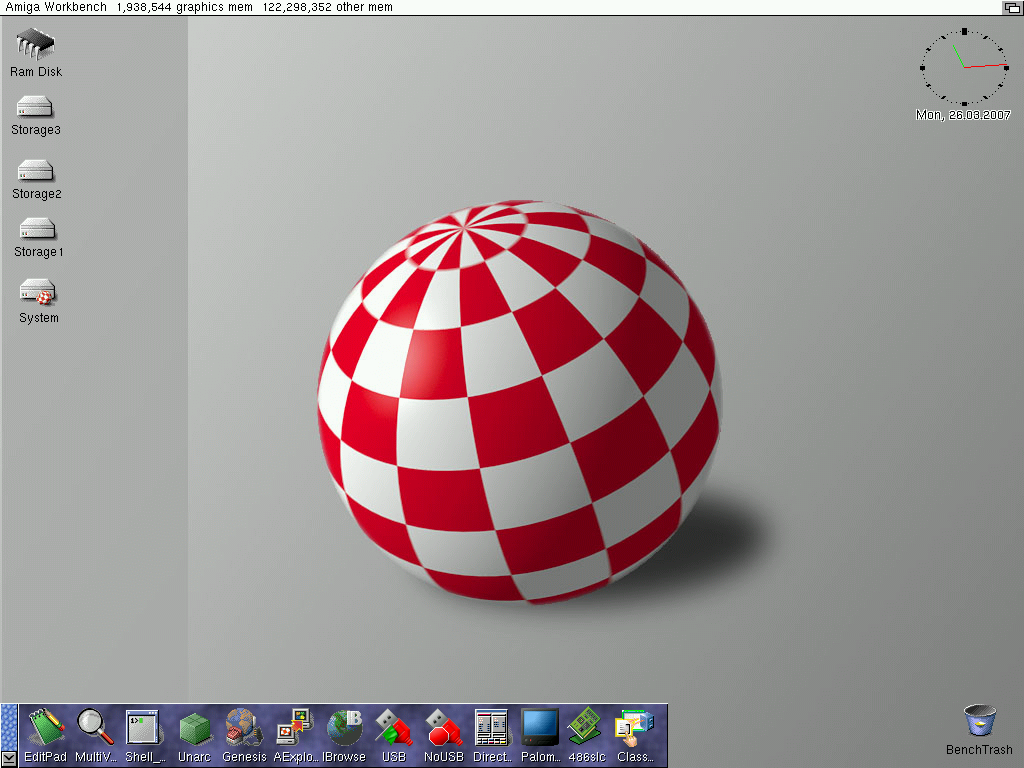
Task: Select the Storage3 drive icon
Action: (x=35, y=107)
